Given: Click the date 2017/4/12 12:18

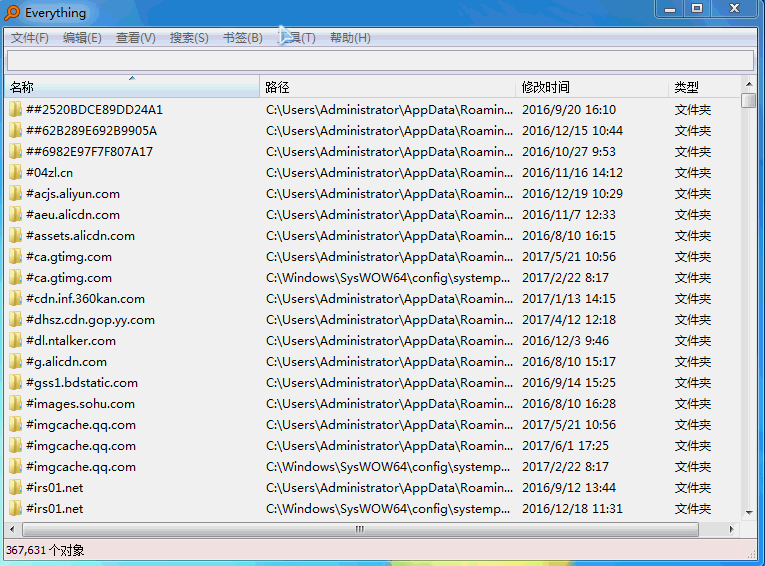Looking at the screenshot, I should pos(569,320).
